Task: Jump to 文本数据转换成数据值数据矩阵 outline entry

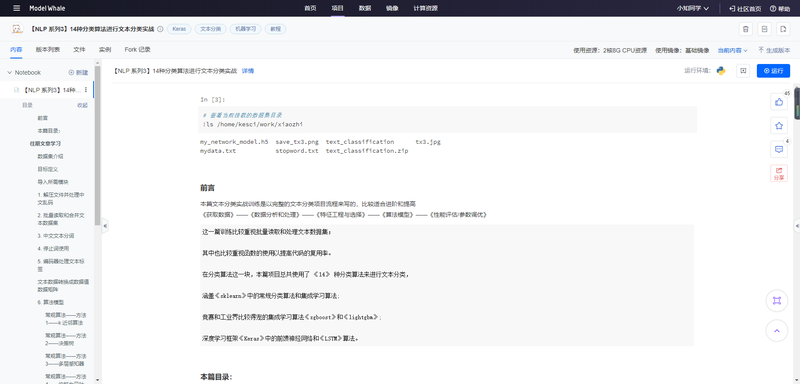Action: coord(63,285)
